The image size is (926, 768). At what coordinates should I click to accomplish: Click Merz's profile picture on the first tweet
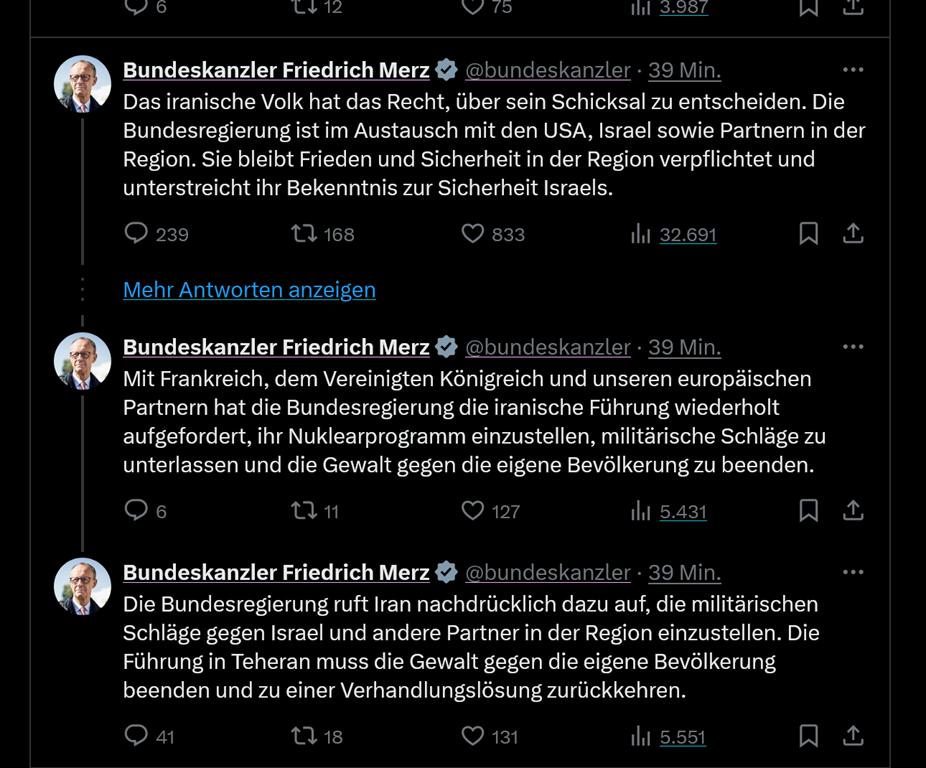click(82, 84)
